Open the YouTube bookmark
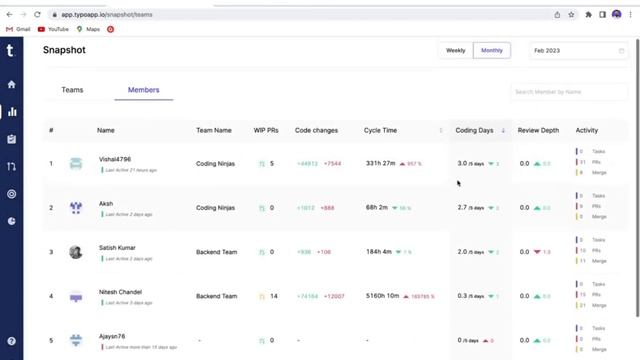 (53, 29)
